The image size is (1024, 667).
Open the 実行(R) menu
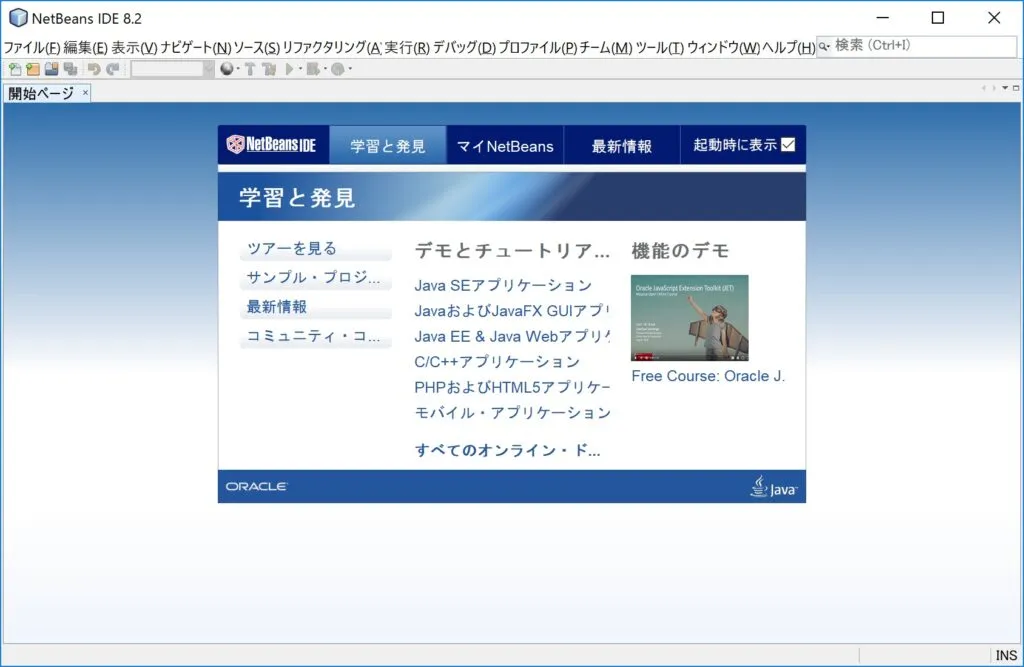[x=407, y=48]
